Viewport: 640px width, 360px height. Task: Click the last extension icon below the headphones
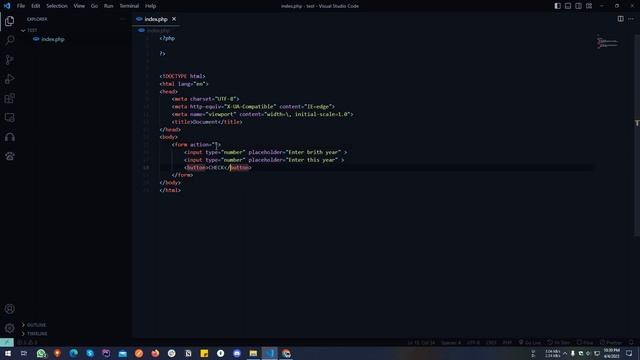point(9,156)
